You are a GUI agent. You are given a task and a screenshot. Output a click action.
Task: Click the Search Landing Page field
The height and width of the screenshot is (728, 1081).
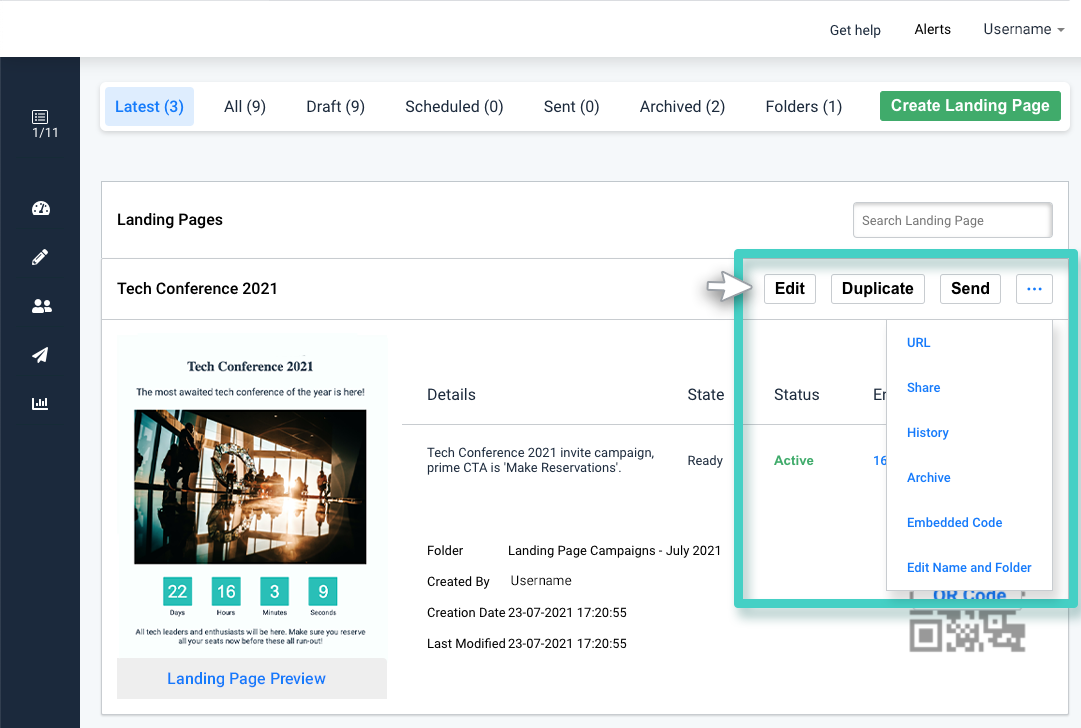click(x=952, y=220)
